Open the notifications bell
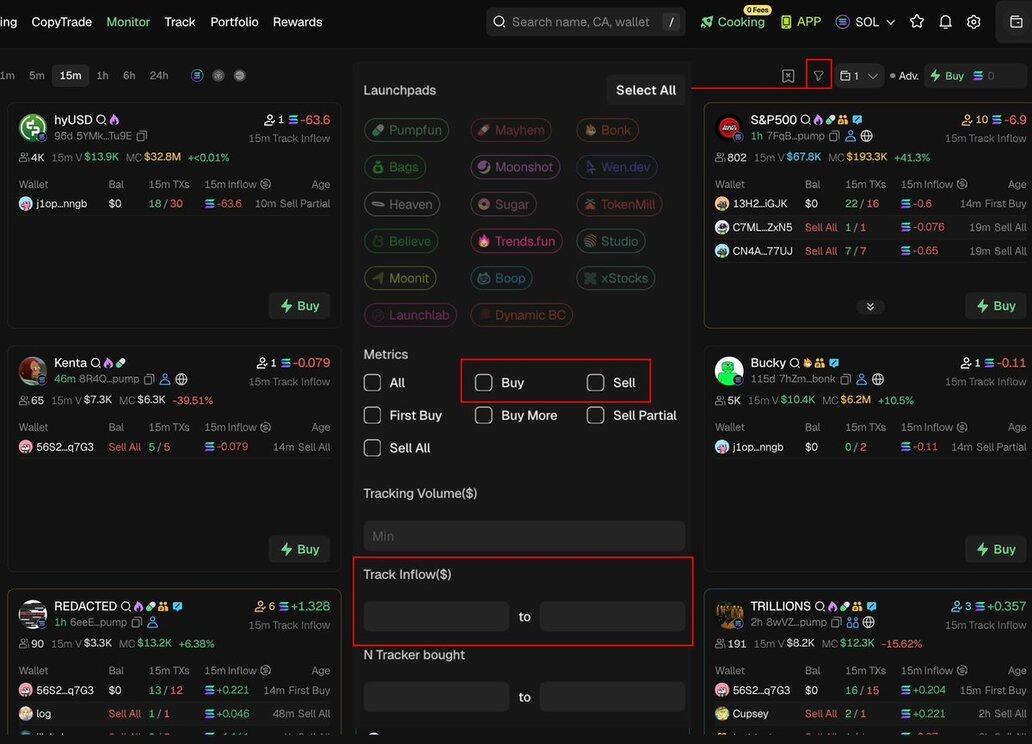1032x744 pixels. [x=945, y=22]
